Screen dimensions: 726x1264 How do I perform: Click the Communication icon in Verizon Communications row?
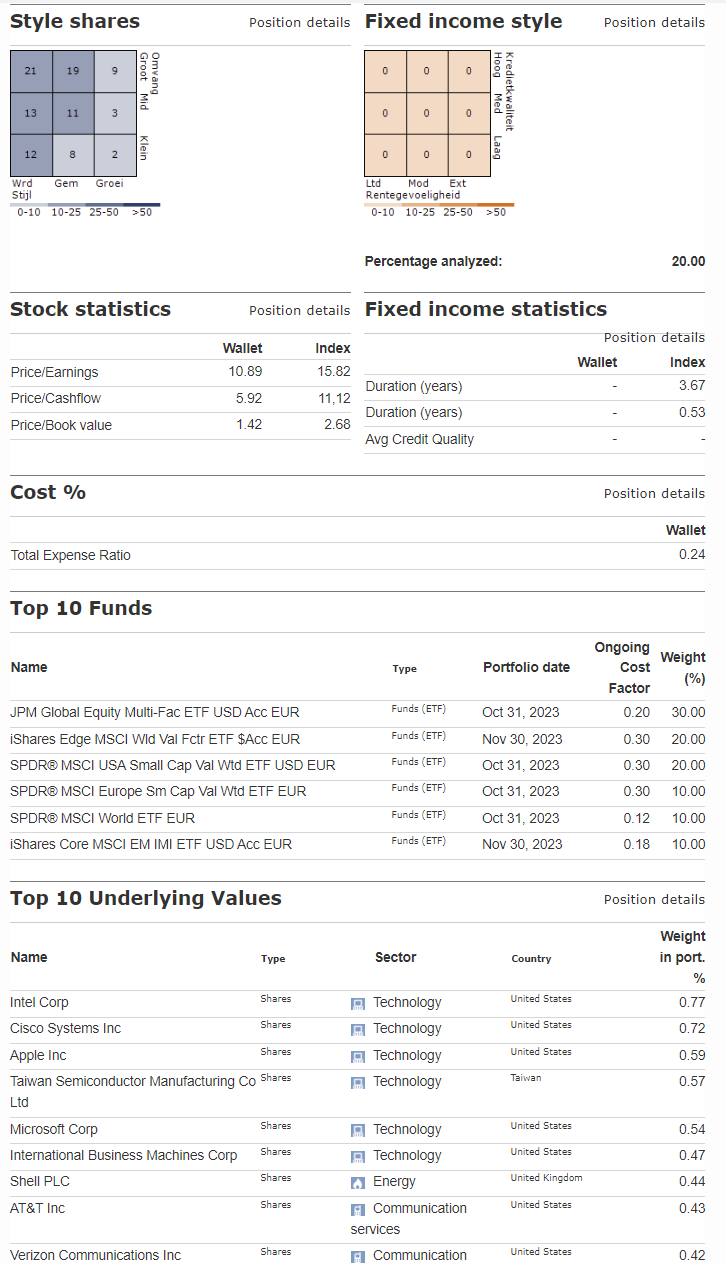(x=357, y=1256)
